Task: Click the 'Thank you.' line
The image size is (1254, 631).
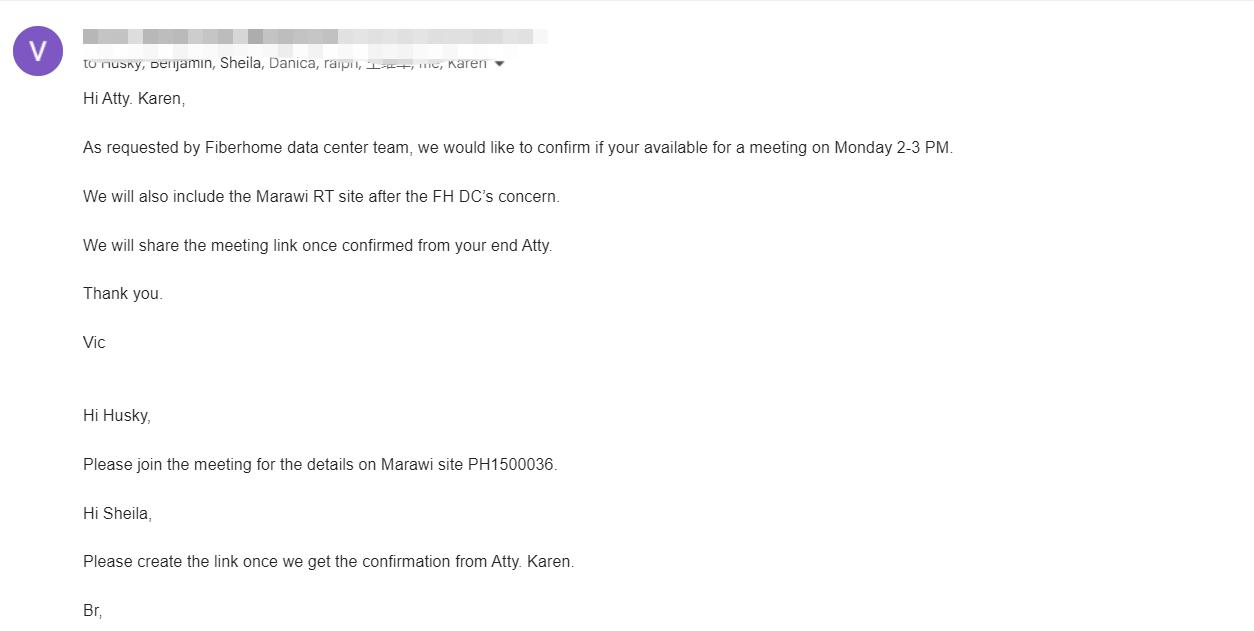Action: pos(122,294)
